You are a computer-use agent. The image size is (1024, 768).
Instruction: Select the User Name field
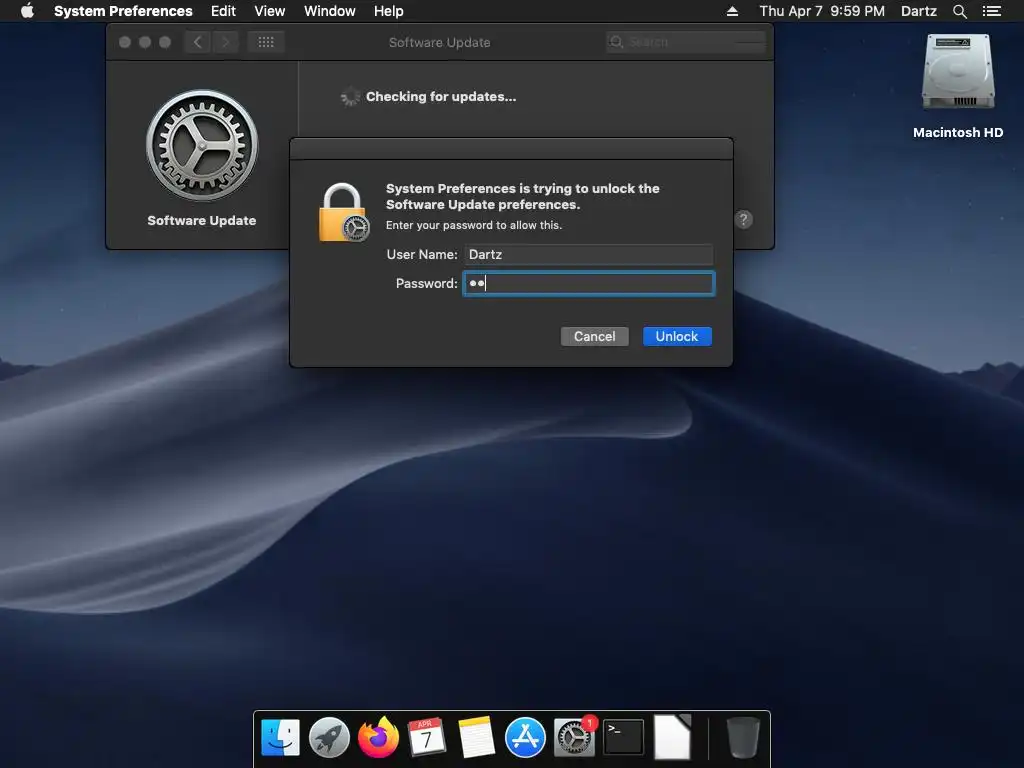pos(588,254)
